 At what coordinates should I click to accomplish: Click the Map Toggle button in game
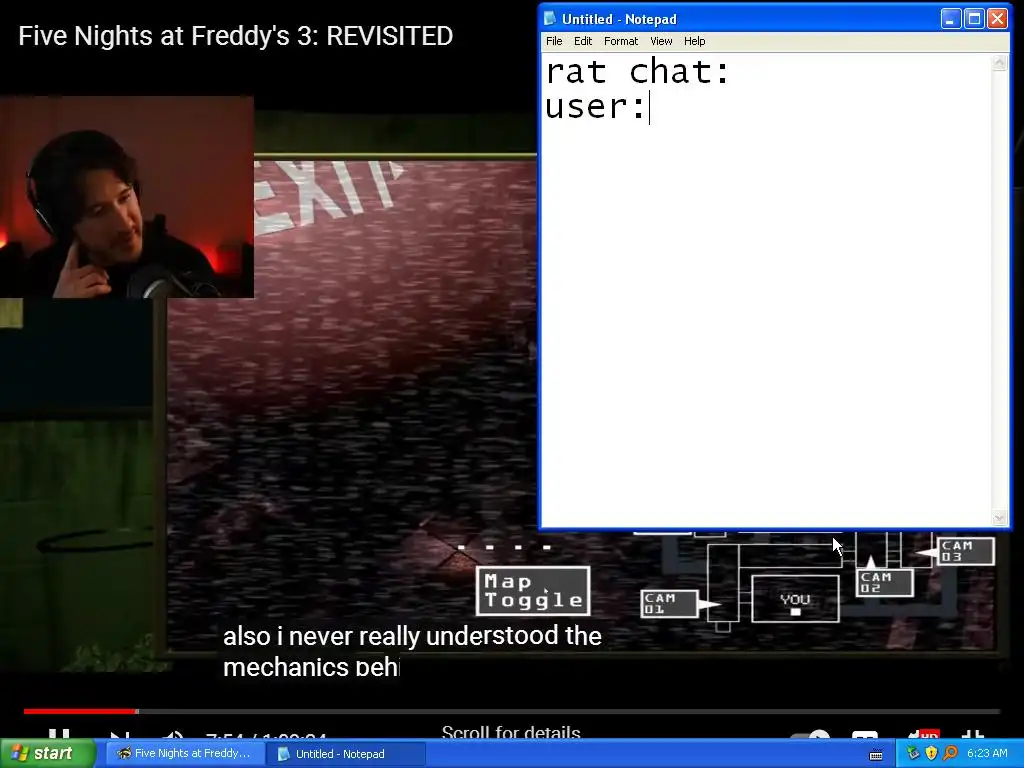tap(533, 591)
